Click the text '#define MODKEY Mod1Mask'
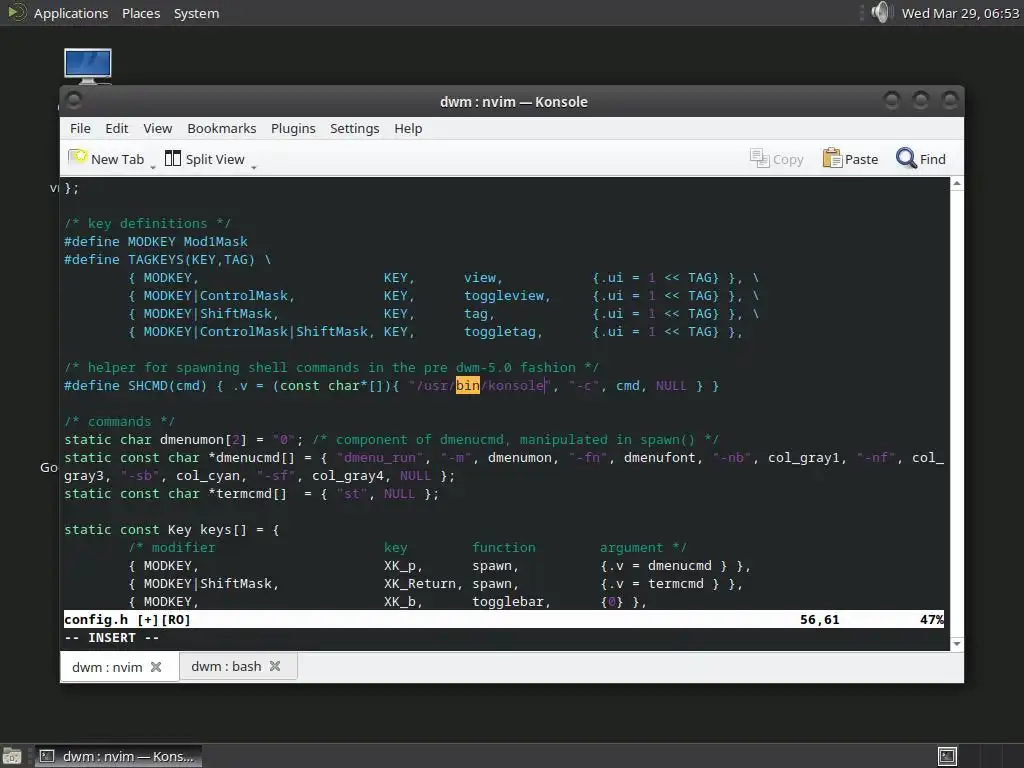Viewport: 1024px width, 768px height. [156, 242]
